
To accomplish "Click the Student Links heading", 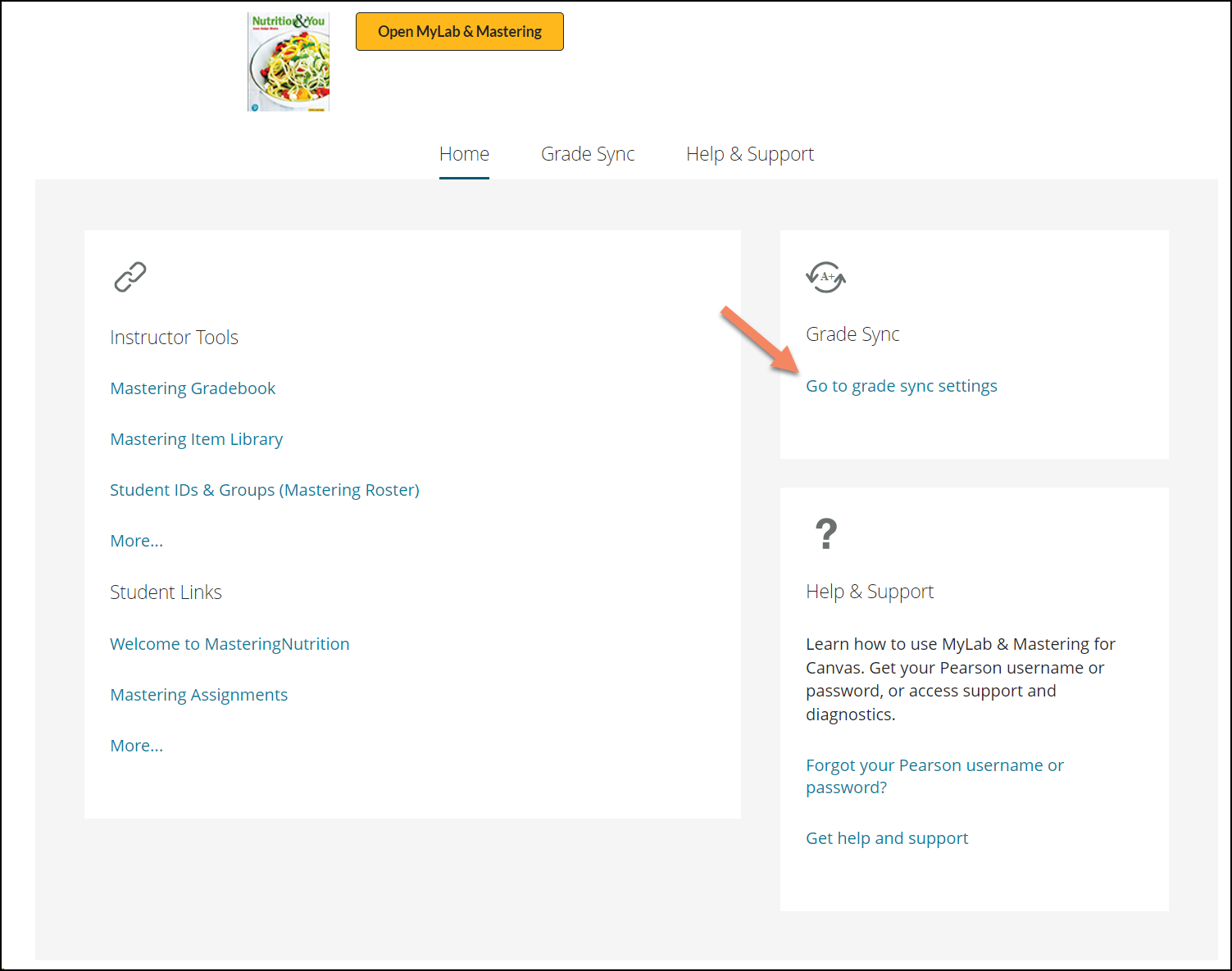I will 166,592.
